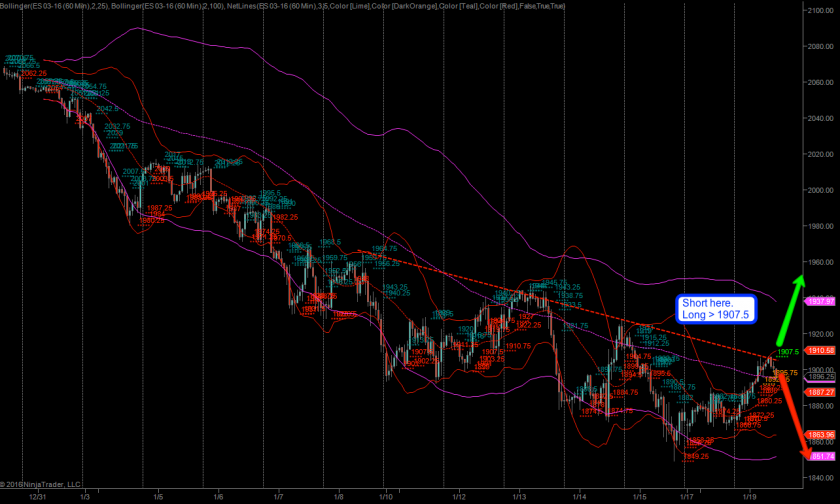Image resolution: width=840 pixels, height=504 pixels.
Task: Click the 2080.00 price axis label
Action: click(820, 47)
